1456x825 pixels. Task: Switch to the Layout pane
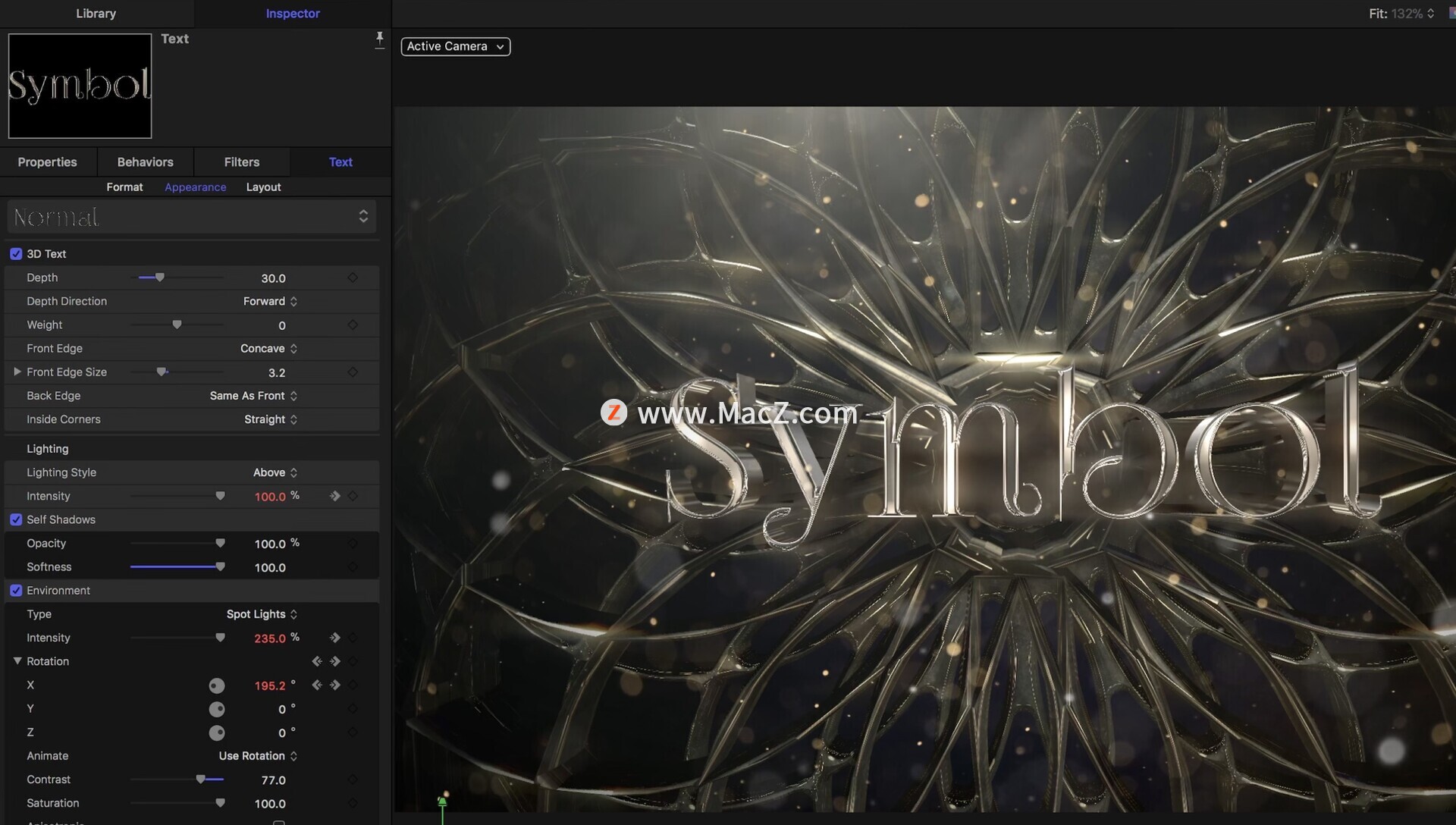tap(263, 187)
